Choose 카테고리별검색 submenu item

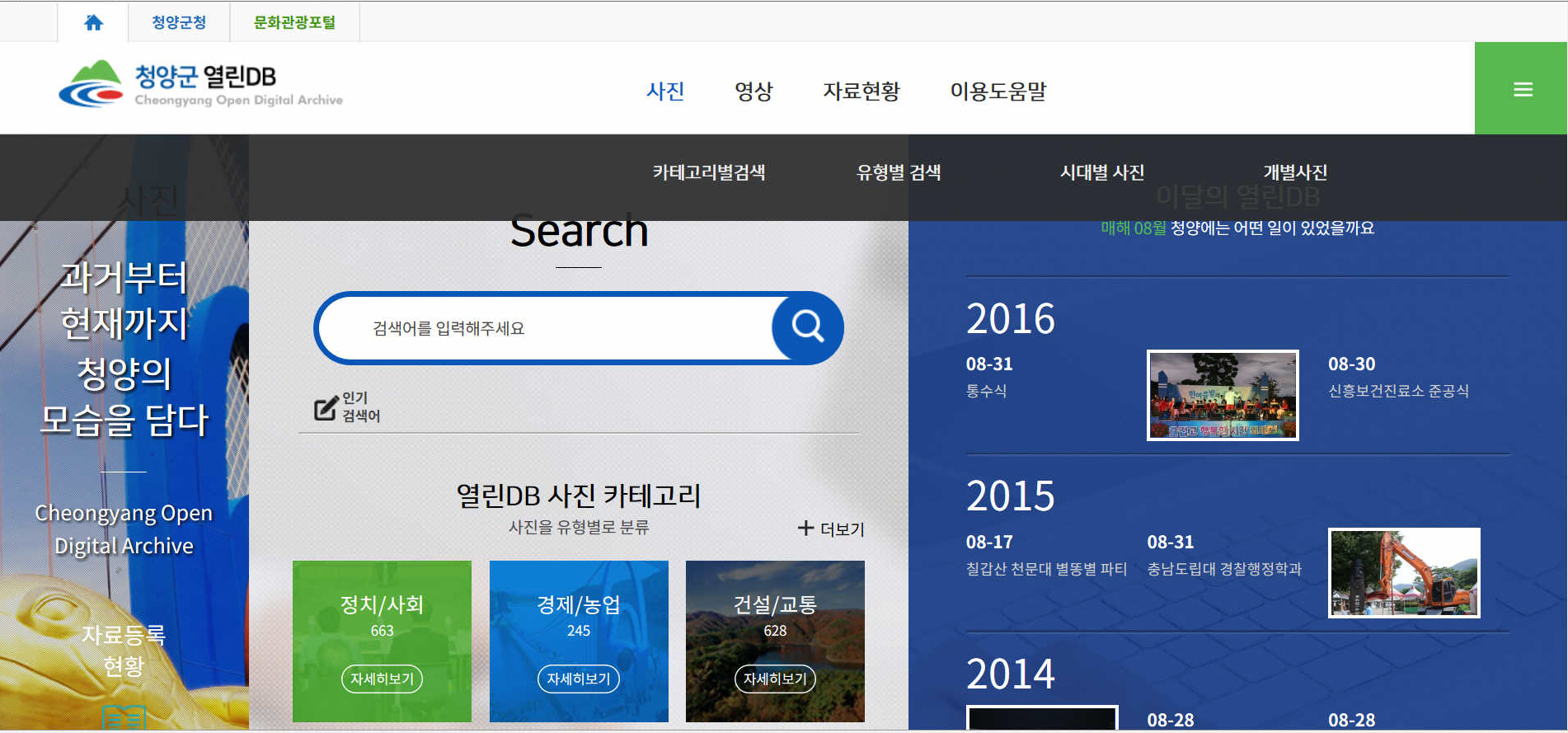coord(708,172)
